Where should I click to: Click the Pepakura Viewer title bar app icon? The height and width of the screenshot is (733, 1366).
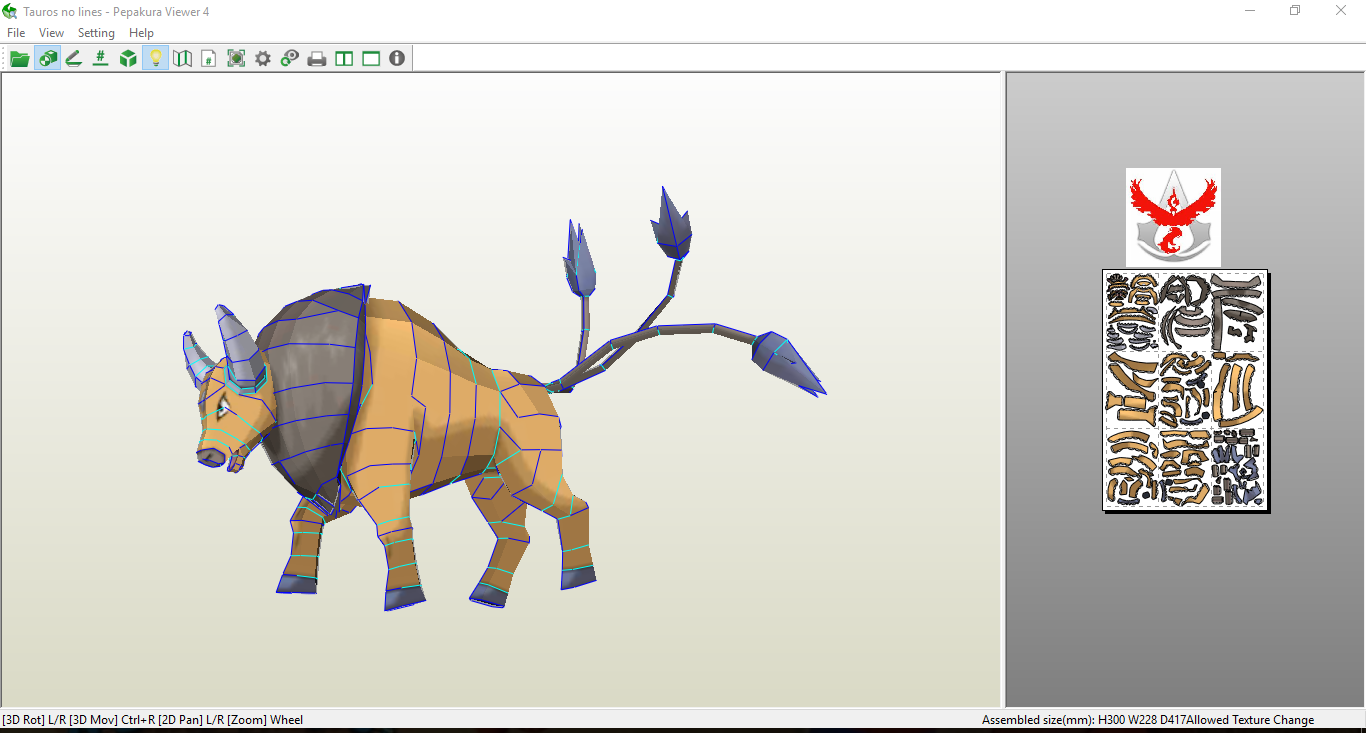[x=10, y=11]
